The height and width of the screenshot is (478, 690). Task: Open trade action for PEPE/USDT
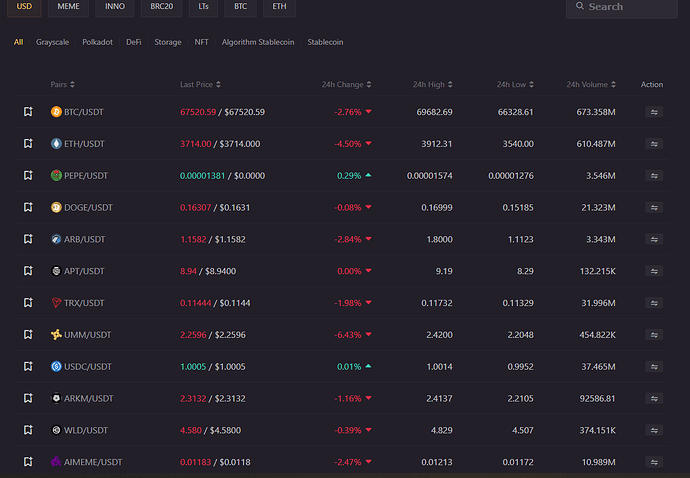click(x=654, y=176)
